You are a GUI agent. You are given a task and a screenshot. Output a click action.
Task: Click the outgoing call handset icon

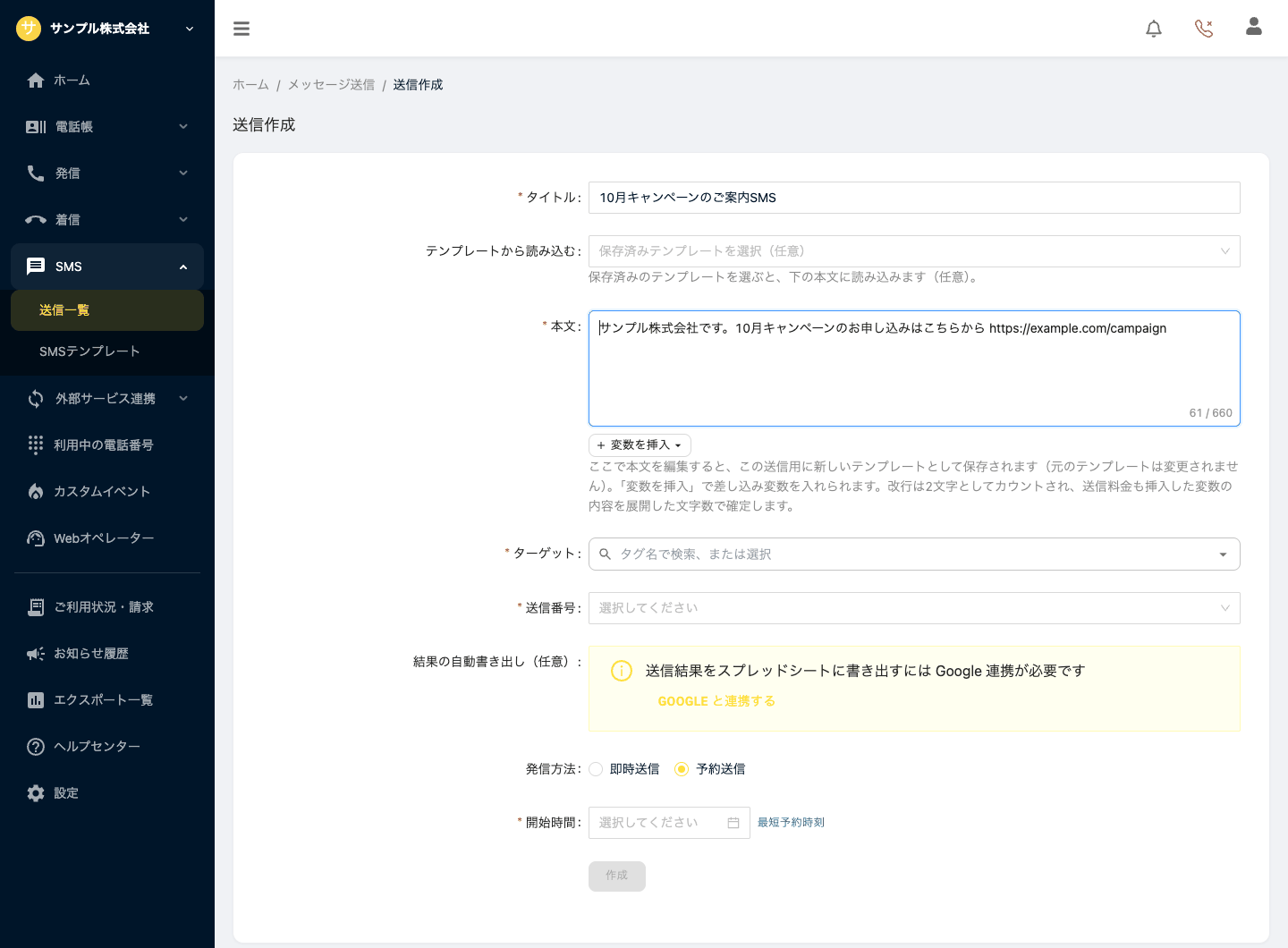36,174
